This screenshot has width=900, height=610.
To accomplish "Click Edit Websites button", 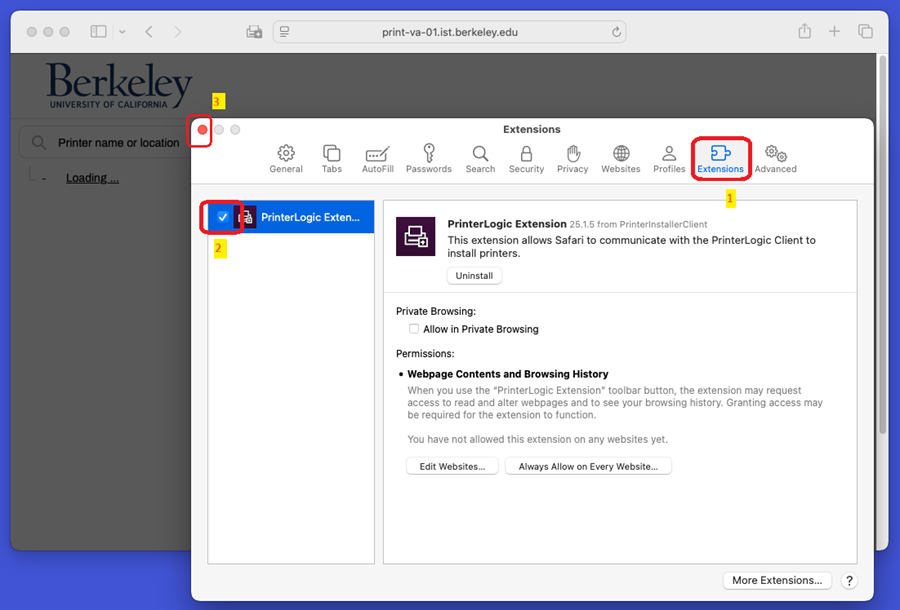I will pos(452,466).
